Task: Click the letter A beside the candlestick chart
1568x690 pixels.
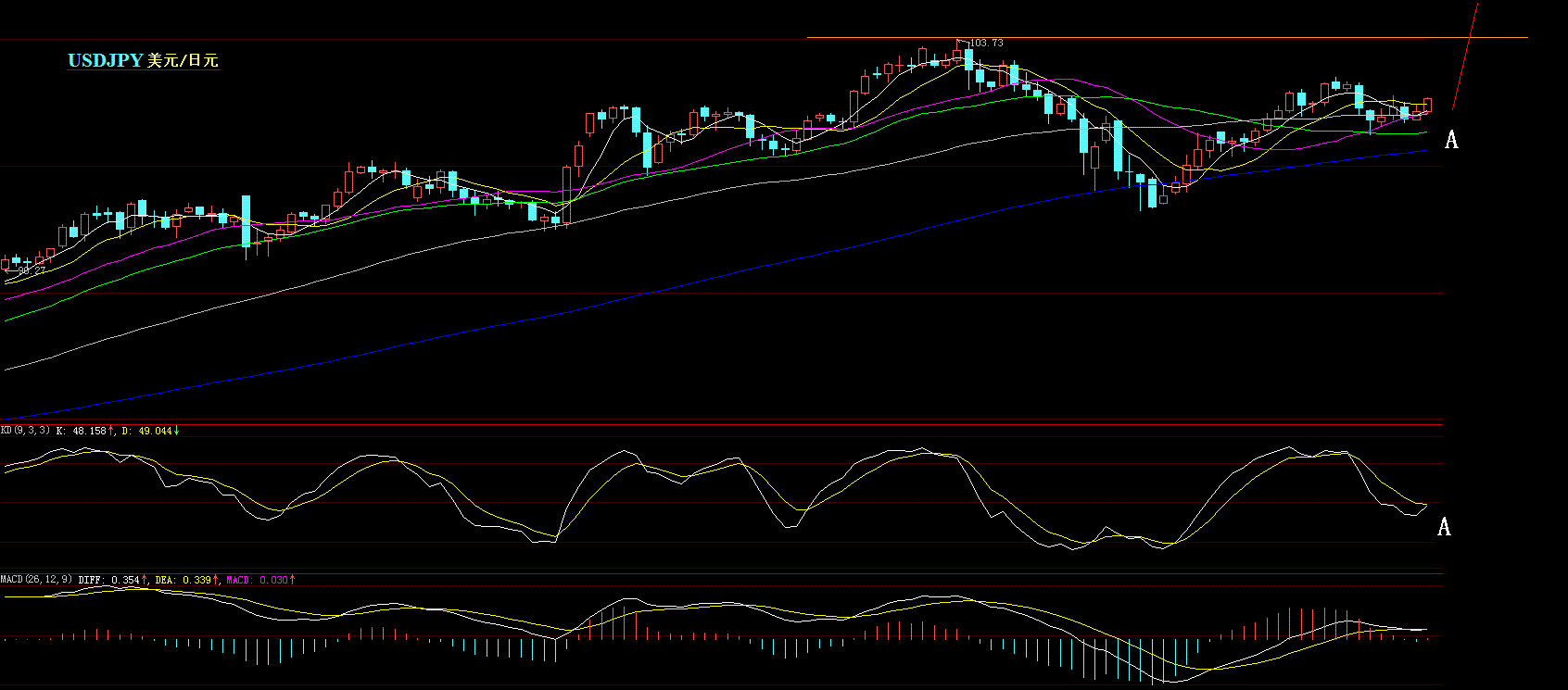Action: click(x=1451, y=140)
